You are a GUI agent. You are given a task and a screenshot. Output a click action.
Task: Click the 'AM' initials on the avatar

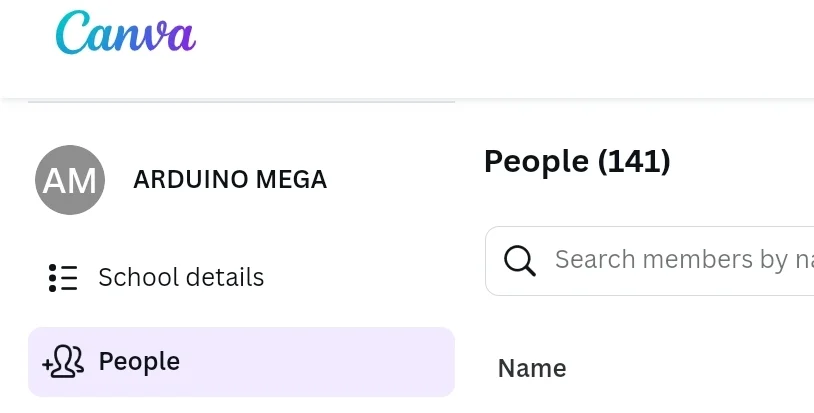(70, 181)
